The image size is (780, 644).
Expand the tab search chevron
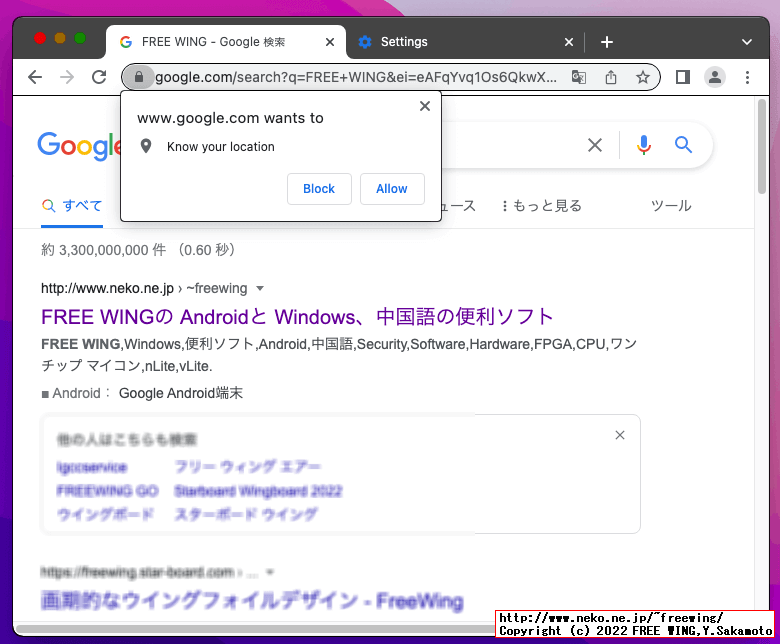[747, 42]
